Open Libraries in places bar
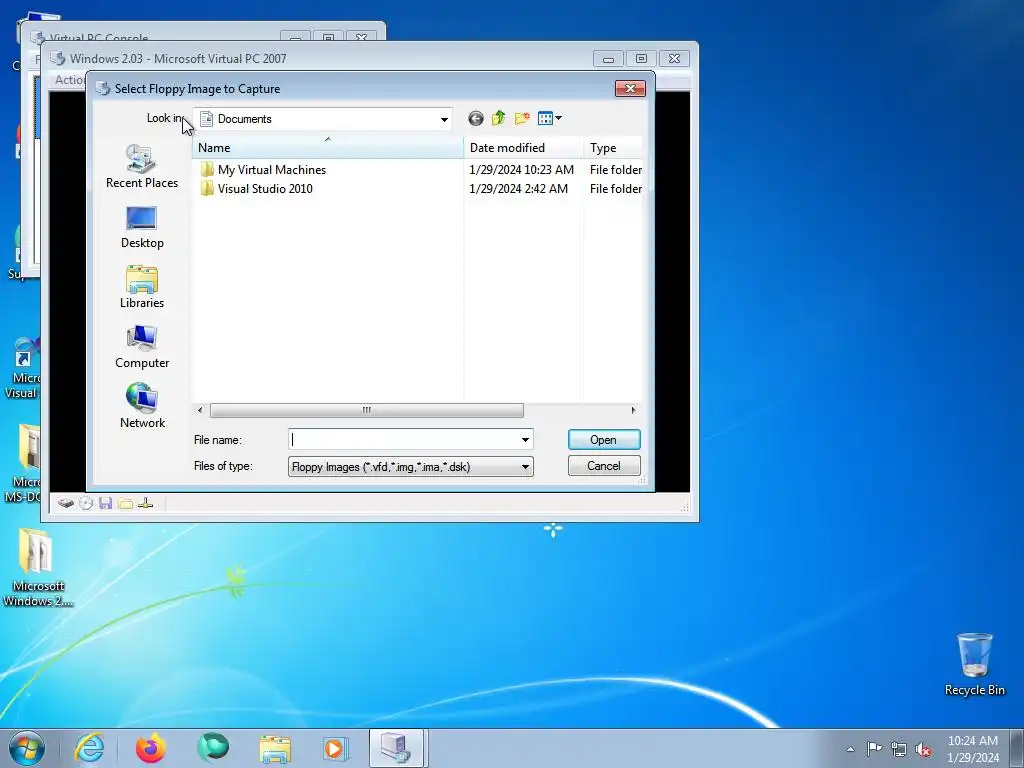1024x768 pixels. [142, 287]
